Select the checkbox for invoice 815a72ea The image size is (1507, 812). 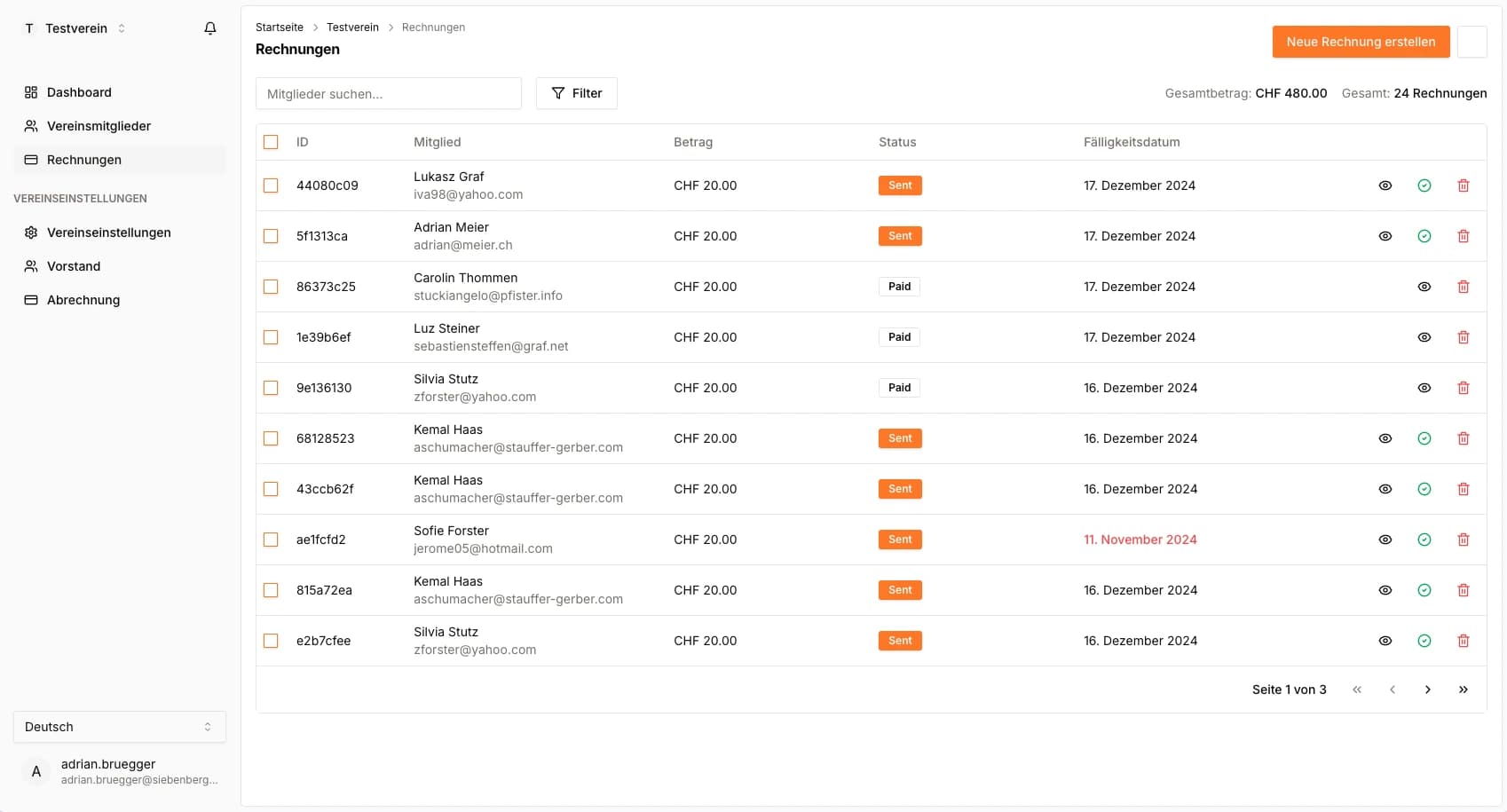(x=271, y=590)
